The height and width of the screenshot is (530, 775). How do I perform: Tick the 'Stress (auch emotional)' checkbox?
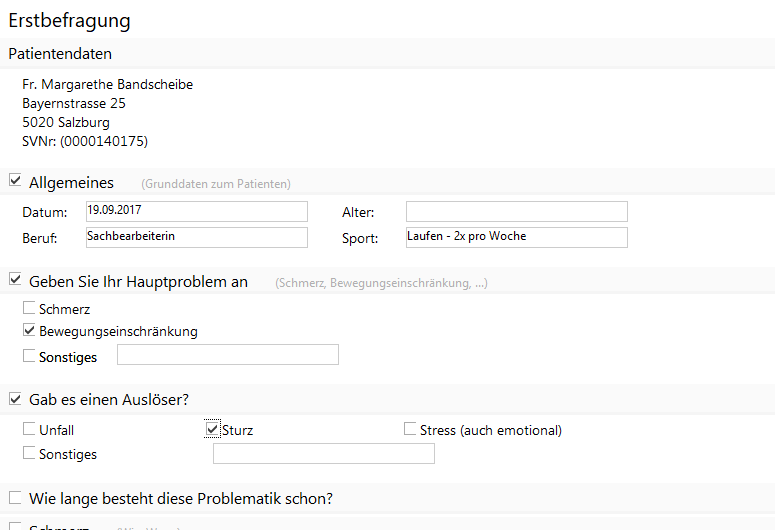(410, 430)
